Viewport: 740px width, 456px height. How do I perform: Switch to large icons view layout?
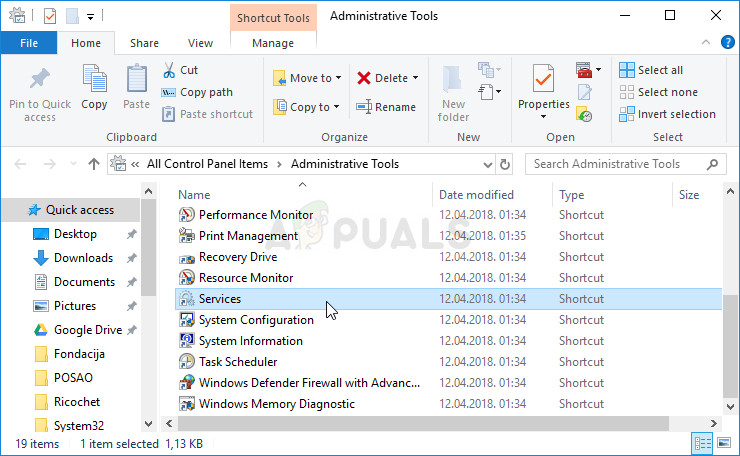click(x=724, y=444)
